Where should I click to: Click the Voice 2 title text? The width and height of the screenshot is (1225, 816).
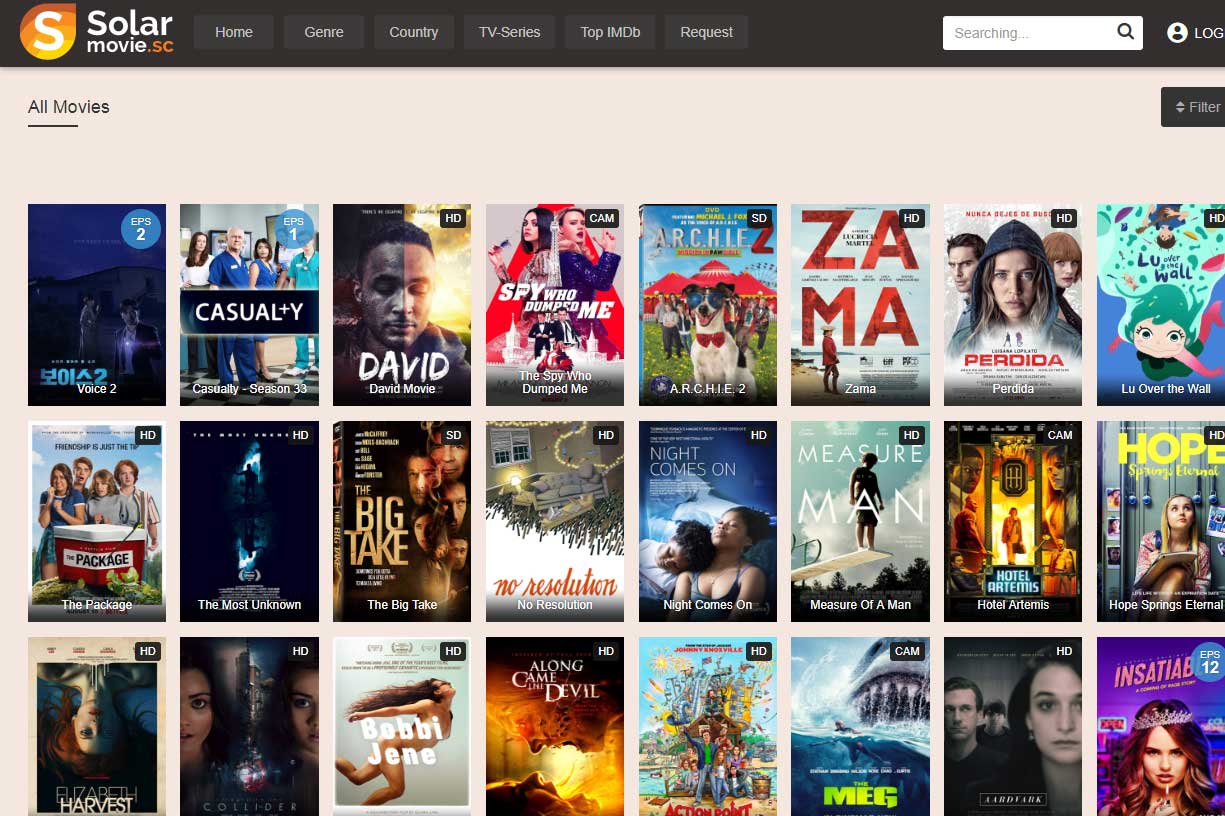(97, 389)
